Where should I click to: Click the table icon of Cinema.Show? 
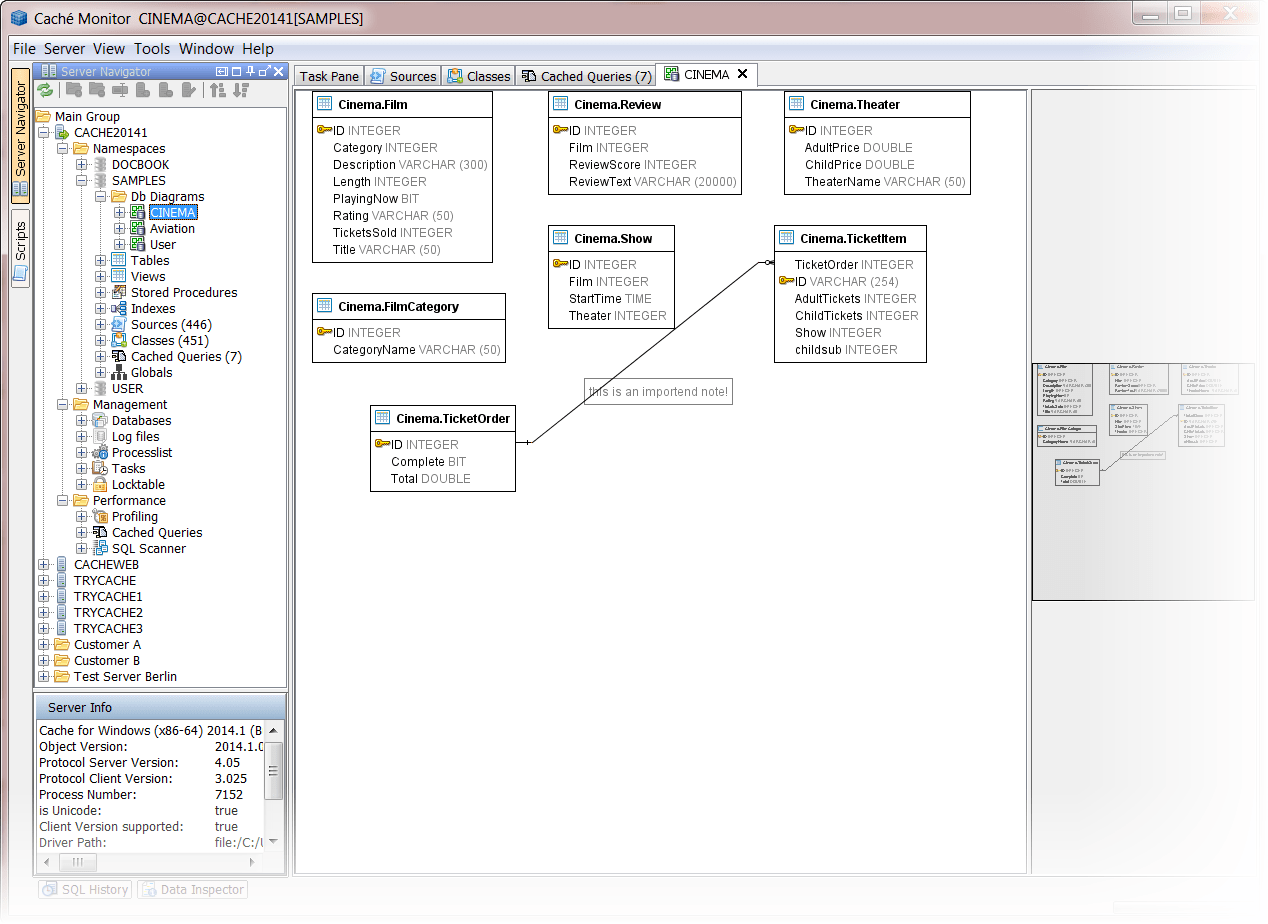click(561, 238)
